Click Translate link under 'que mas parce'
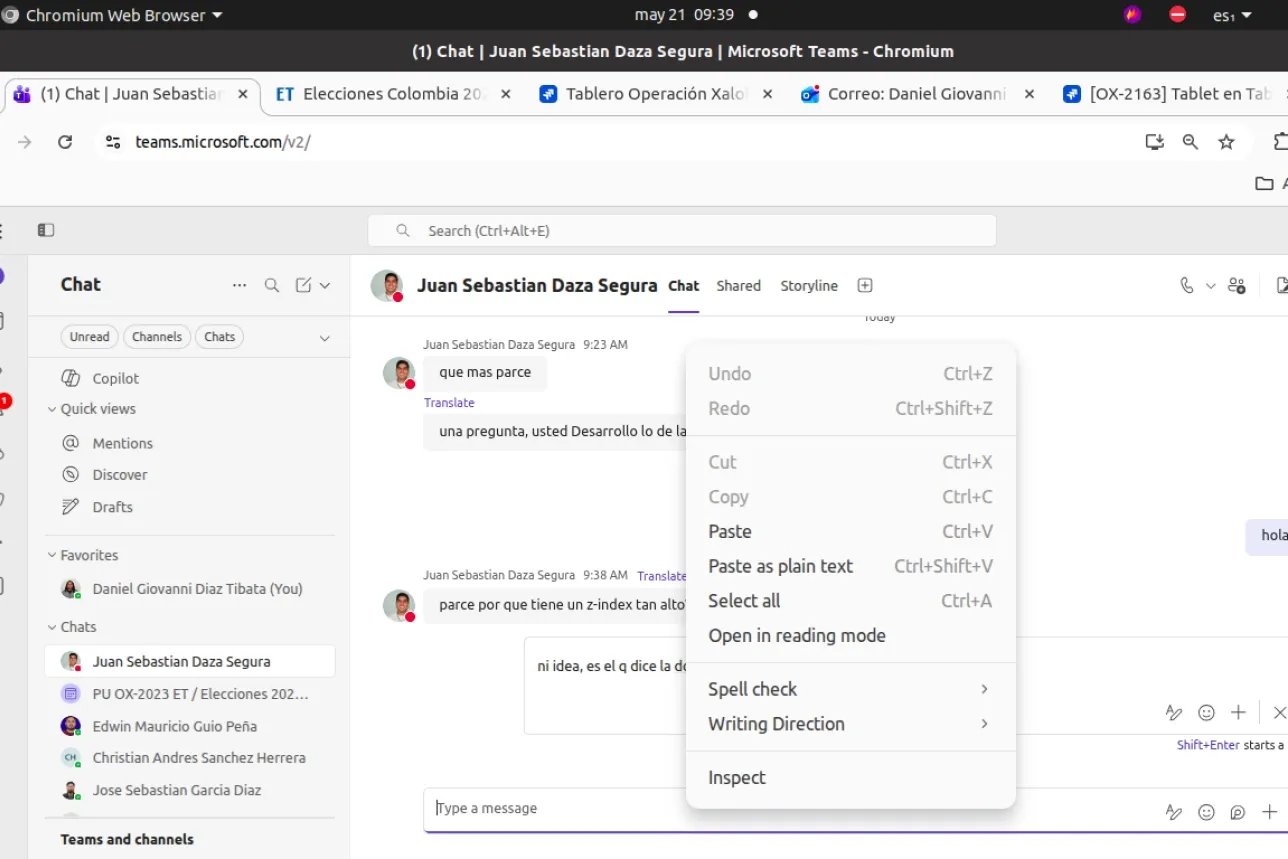The image size is (1288, 859). [449, 403]
